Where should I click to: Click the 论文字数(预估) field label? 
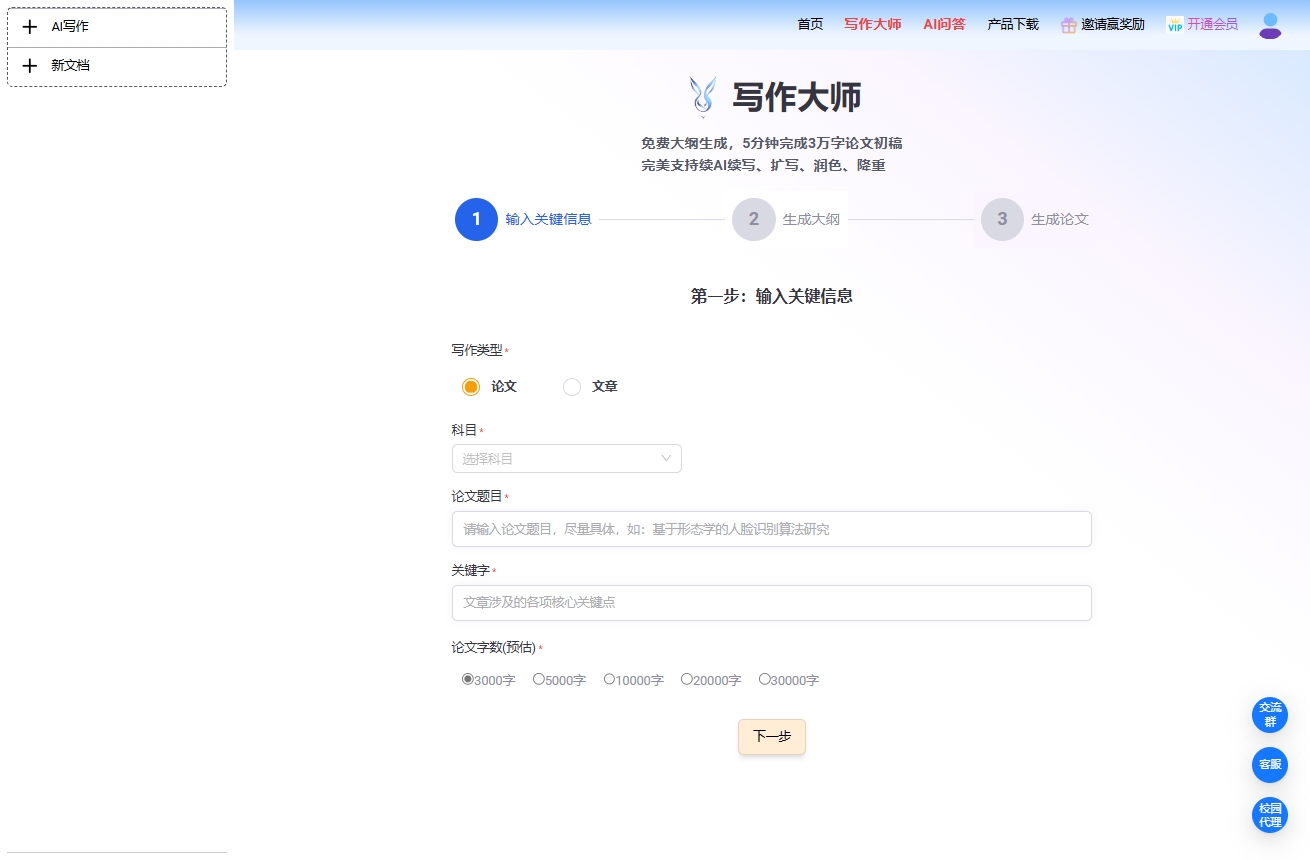click(494, 648)
